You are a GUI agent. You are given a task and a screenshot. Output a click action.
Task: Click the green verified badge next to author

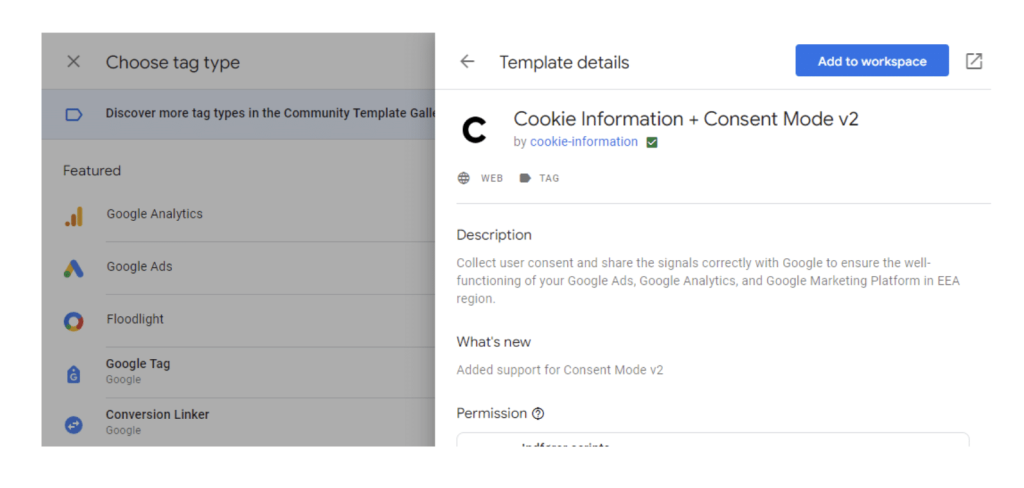(x=652, y=143)
